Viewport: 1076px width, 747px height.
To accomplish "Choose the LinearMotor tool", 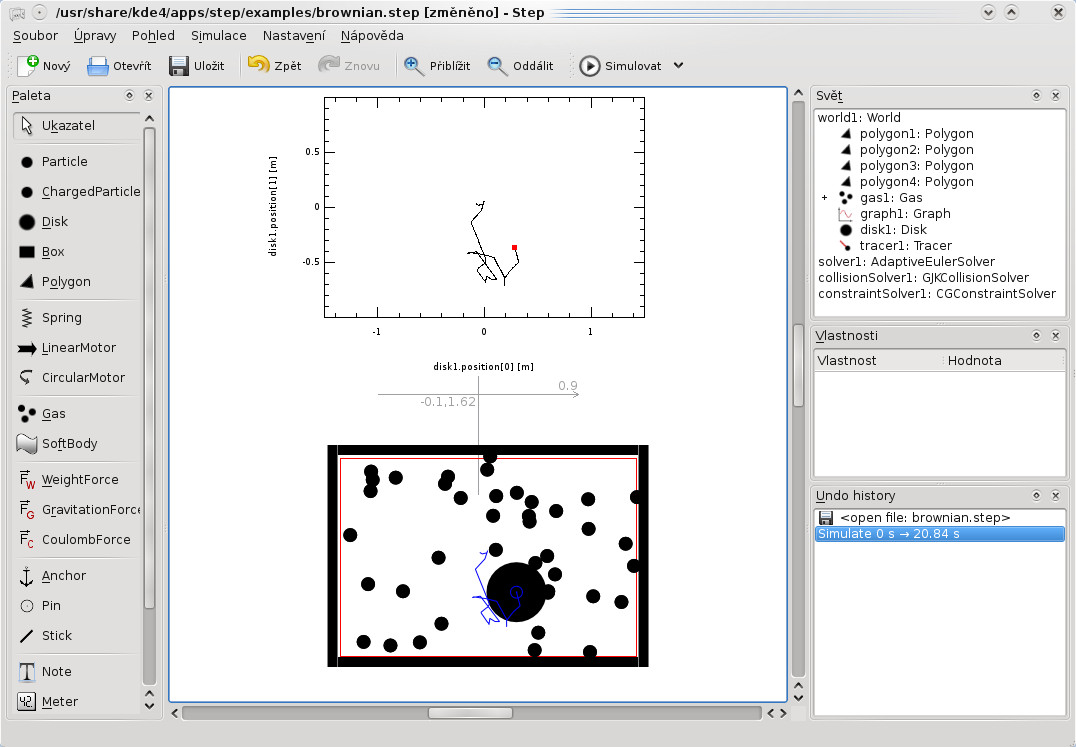I will pyautogui.click(x=78, y=348).
